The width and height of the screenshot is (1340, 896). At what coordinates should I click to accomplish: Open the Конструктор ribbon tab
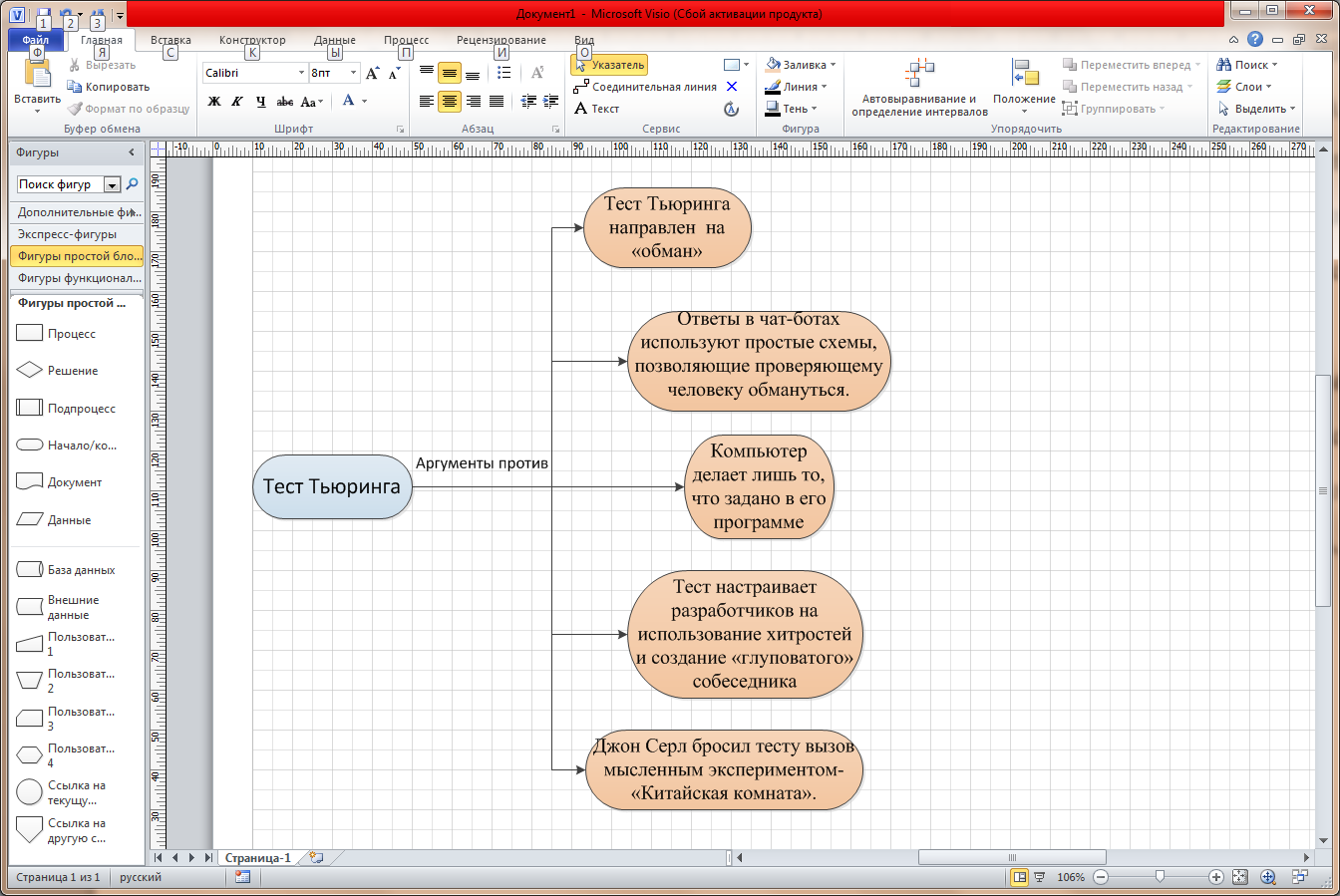252,40
